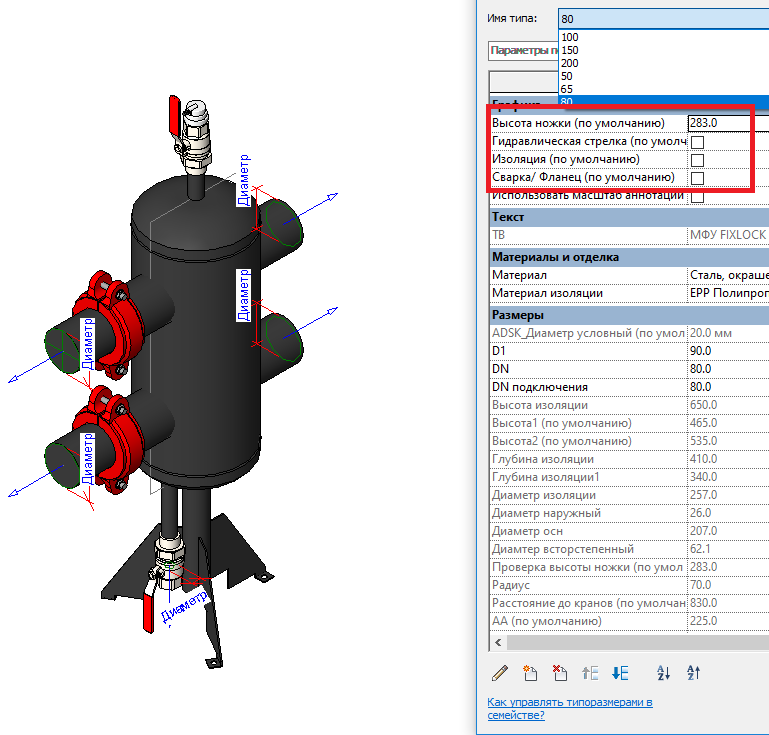Sort parameters in ascending A-Z order
Viewport: 769px width, 735px height.
click(662, 673)
